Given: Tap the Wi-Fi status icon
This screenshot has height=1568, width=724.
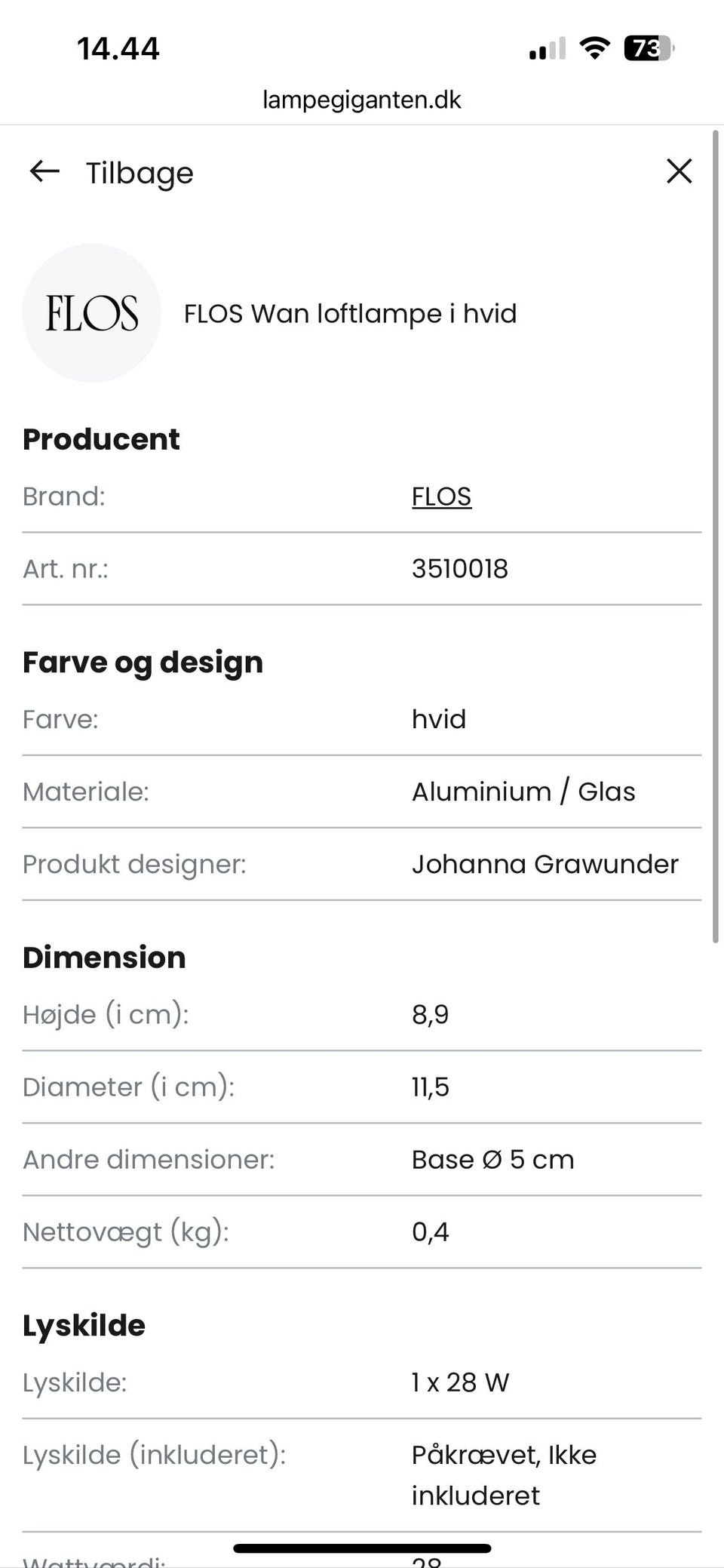Looking at the screenshot, I should (594, 49).
